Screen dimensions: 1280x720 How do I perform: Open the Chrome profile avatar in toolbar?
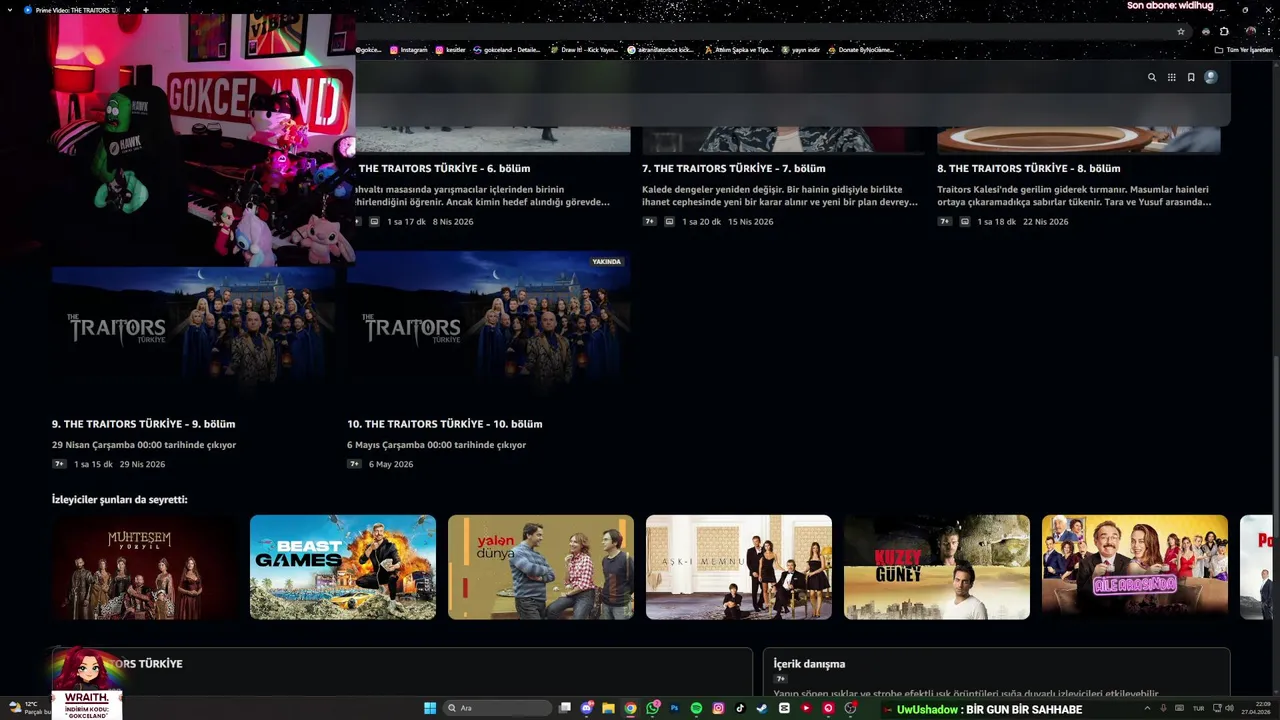(x=1250, y=31)
